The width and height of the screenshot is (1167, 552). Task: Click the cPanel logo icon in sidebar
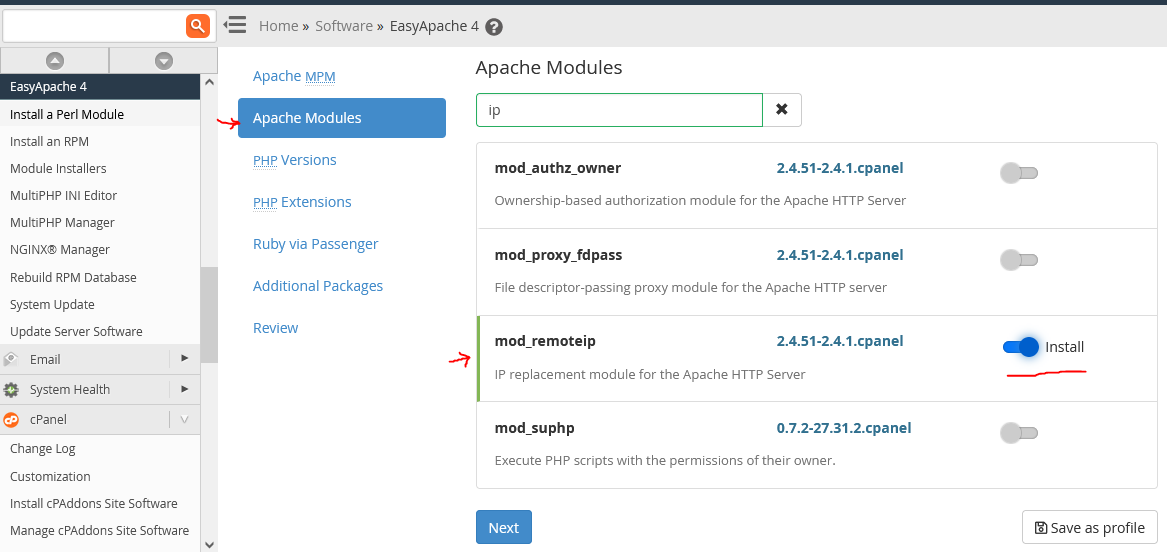pos(10,420)
